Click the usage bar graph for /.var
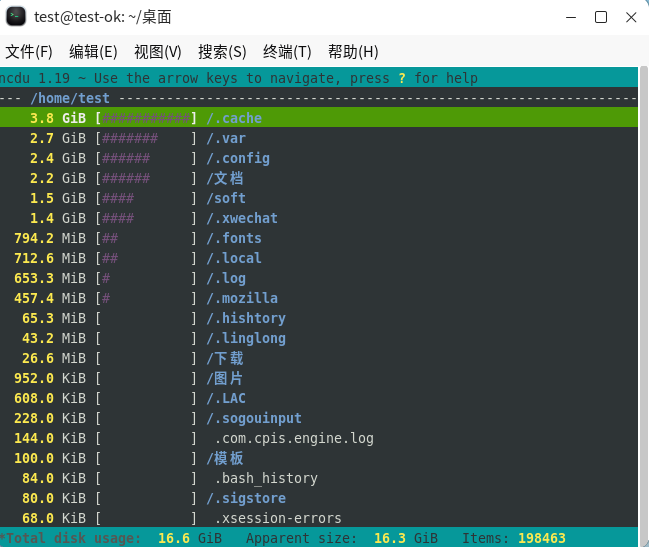This screenshot has width=649, height=547. [146, 138]
